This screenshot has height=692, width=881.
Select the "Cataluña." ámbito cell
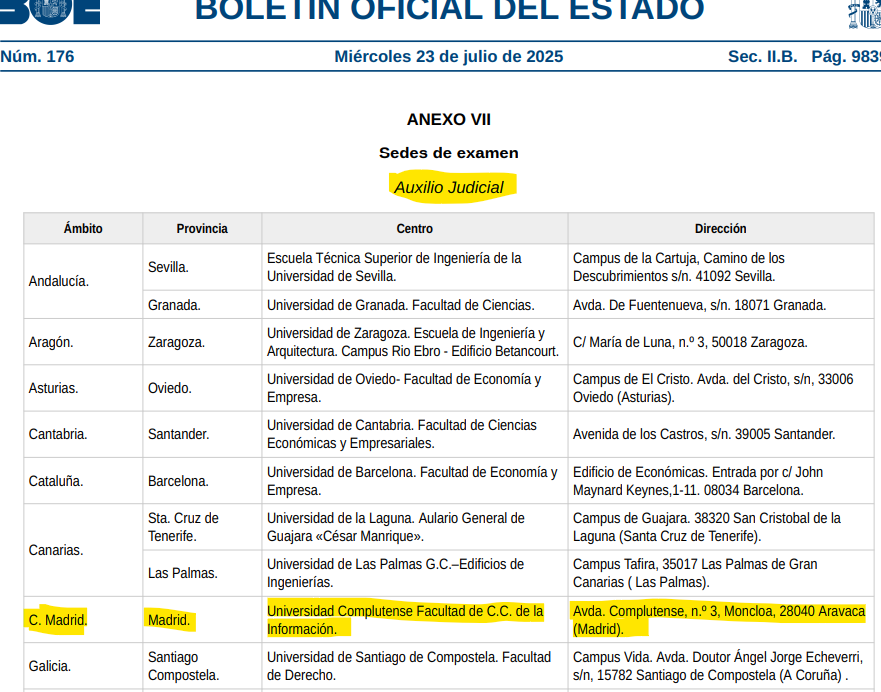point(83,481)
